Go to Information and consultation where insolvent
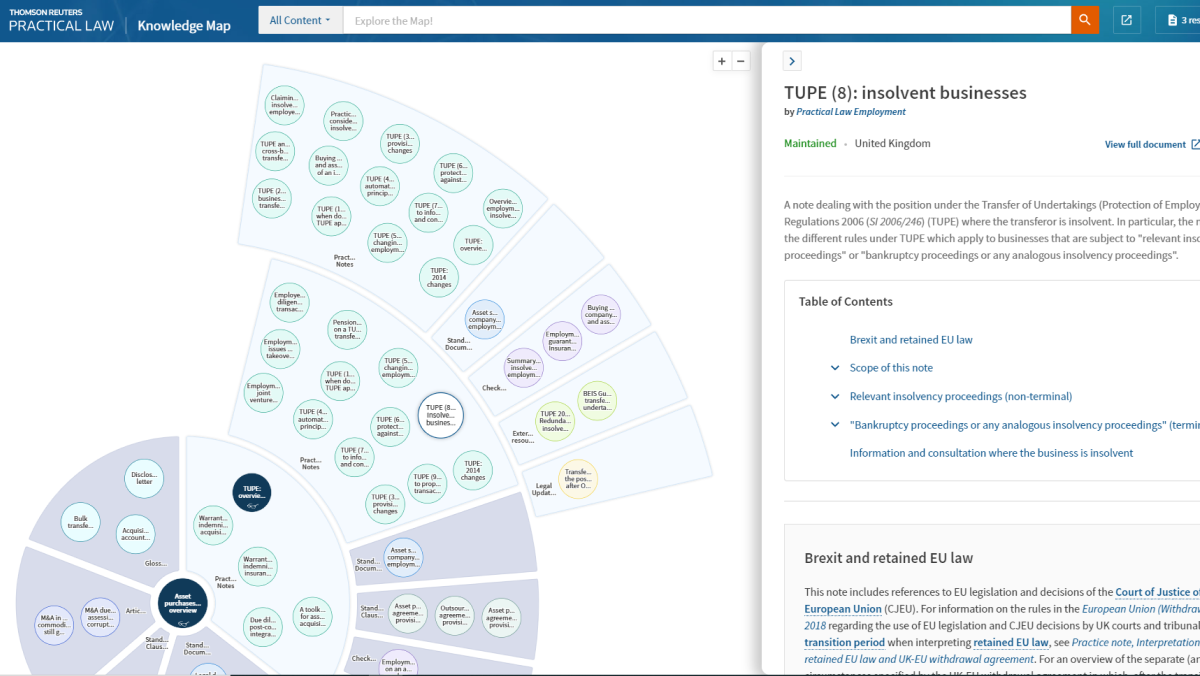The height and width of the screenshot is (676, 1200). point(991,453)
